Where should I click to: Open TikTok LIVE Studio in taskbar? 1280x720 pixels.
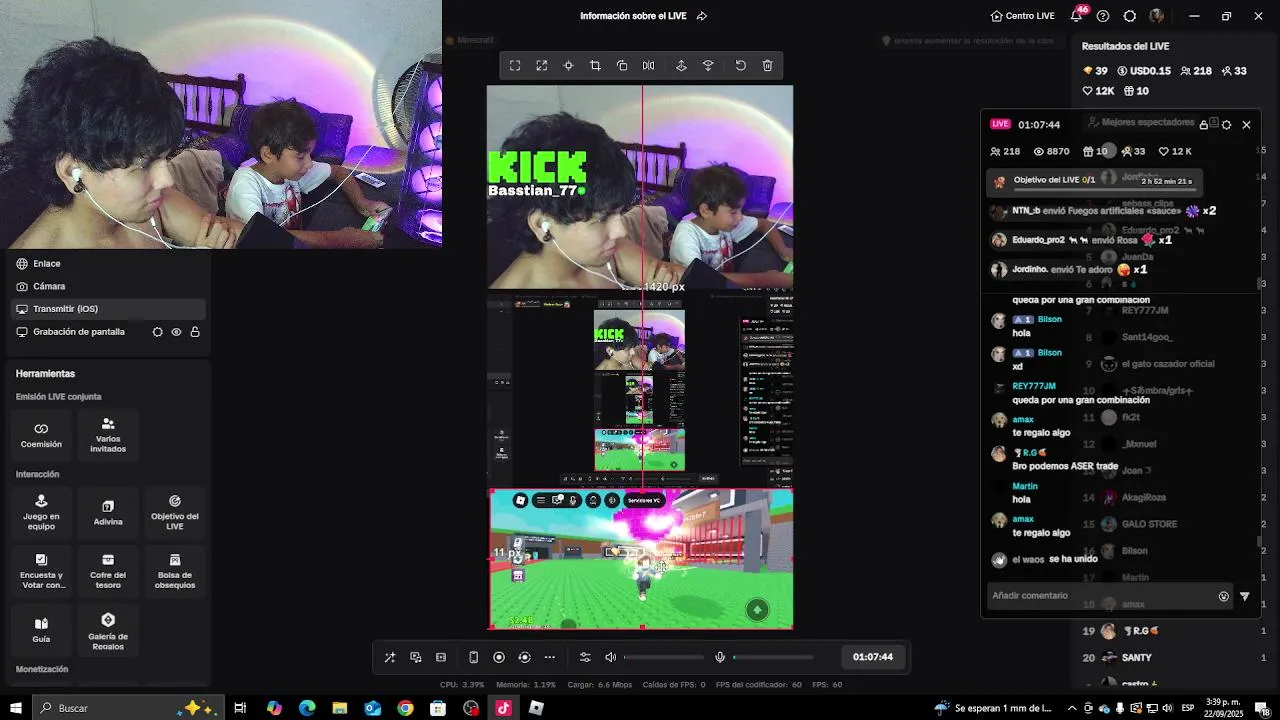pyautogui.click(x=503, y=708)
